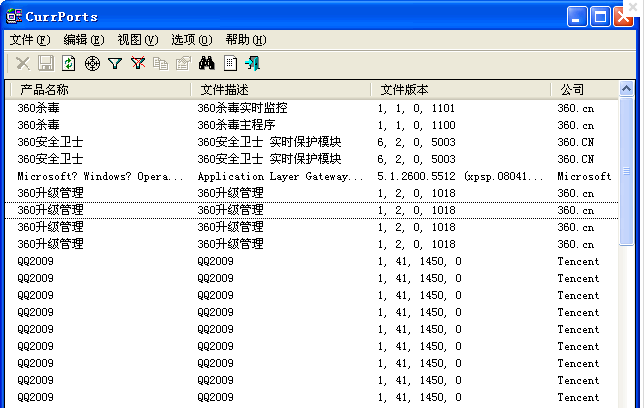
Task: Click the Application Layer Gateway... cell
Action: point(281,176)
